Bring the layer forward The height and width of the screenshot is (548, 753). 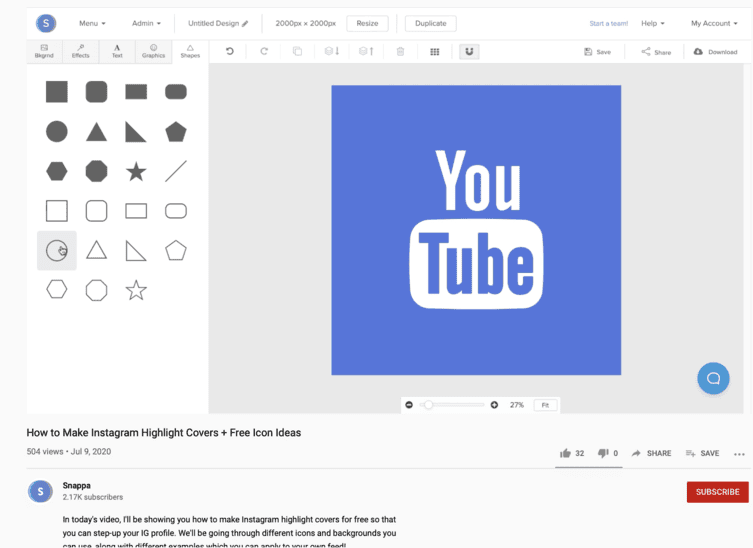(x=366, y=51)
